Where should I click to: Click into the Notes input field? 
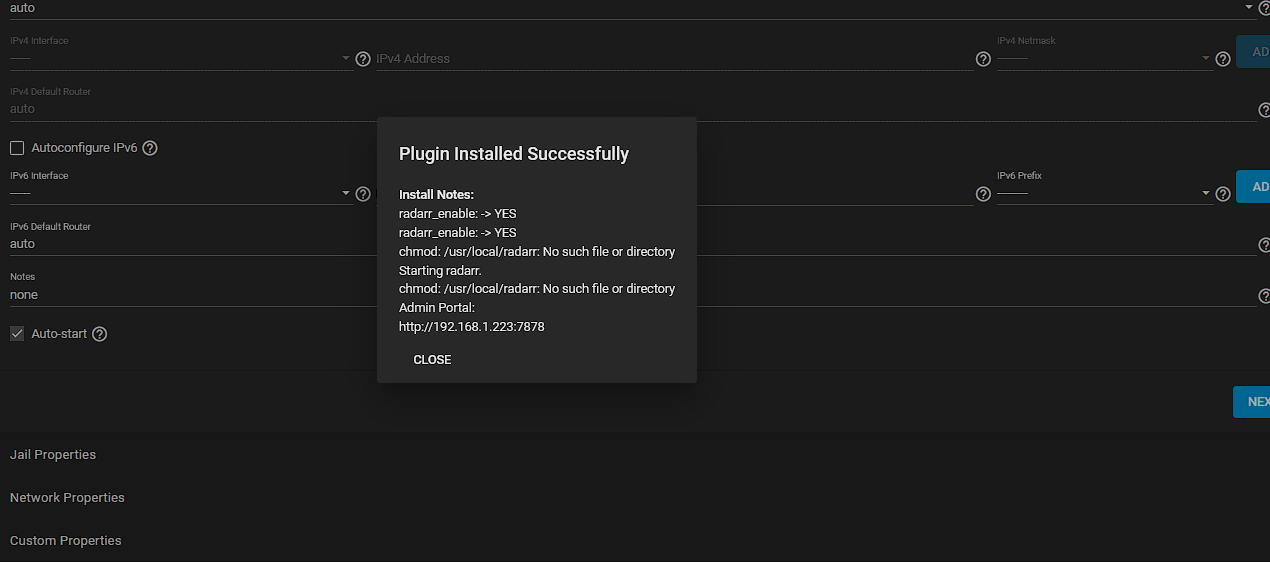point(190,295)
